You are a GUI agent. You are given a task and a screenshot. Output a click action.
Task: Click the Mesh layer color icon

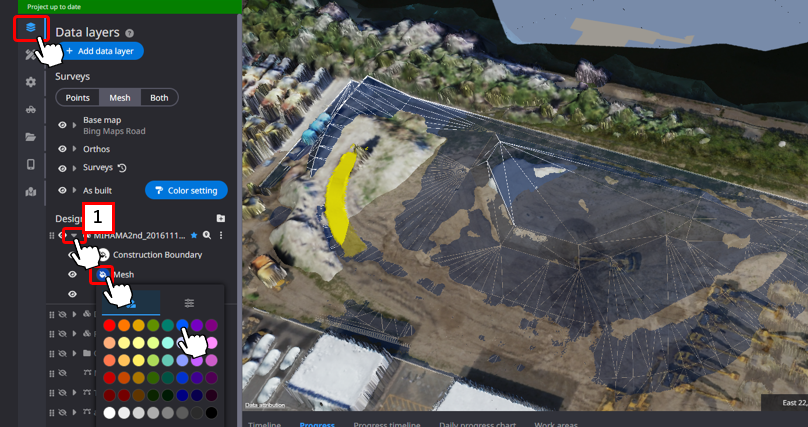click(x=102, y=274)
